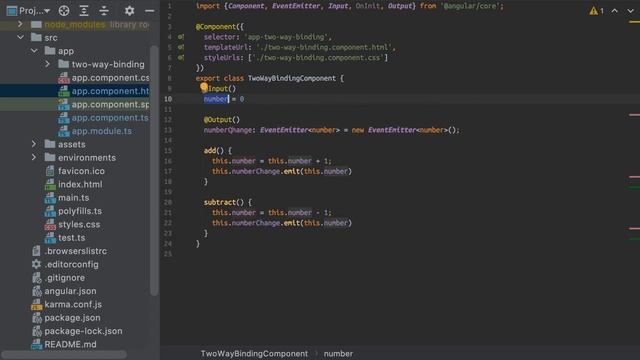
Task: Click the .editorconfig gear icon
Action: coord(37,264)
